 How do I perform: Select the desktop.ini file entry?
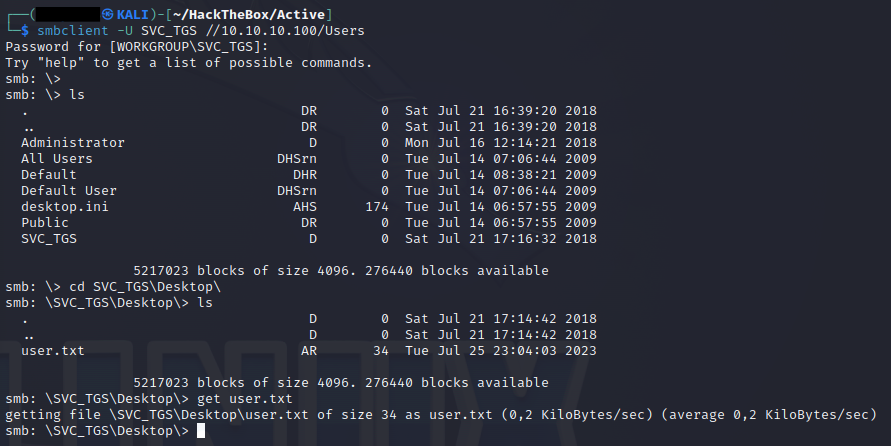coord(65,207)
